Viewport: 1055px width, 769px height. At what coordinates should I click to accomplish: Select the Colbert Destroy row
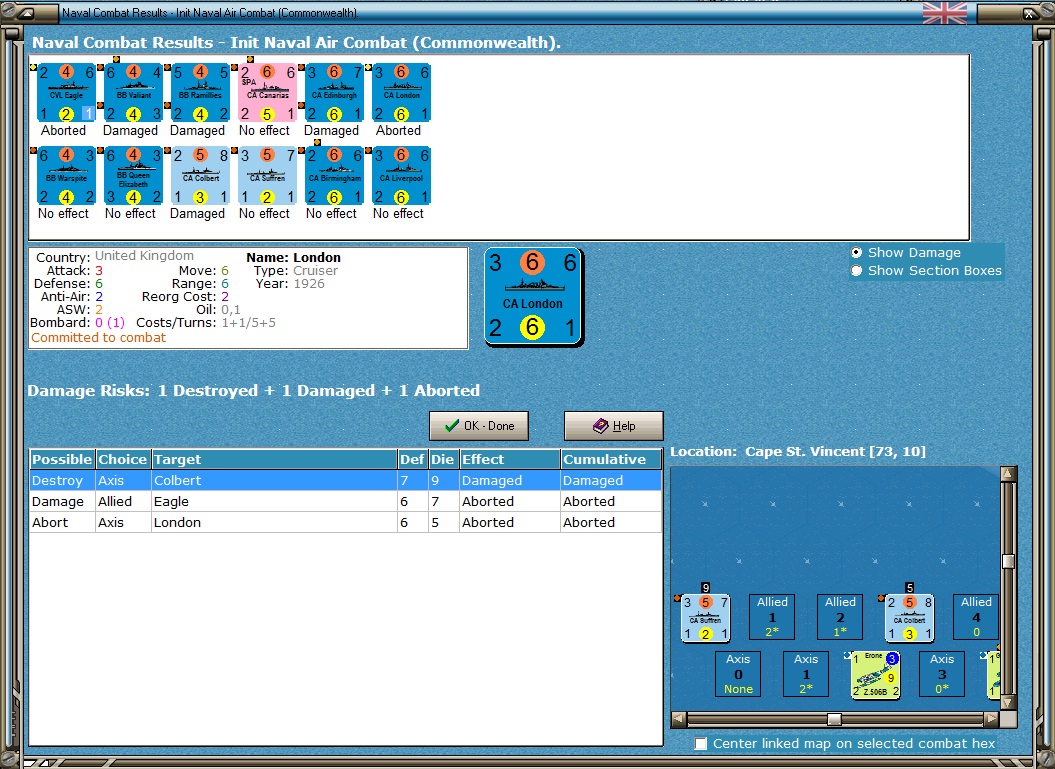(x=346, y=480)
